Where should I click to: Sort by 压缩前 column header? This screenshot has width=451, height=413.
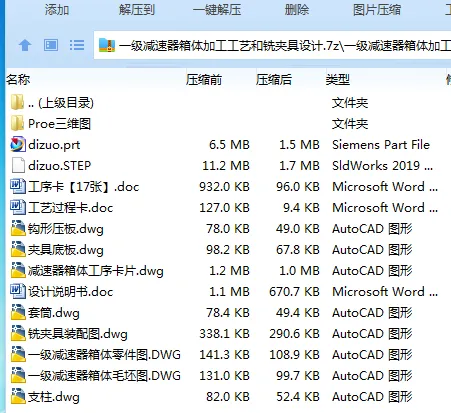(x=204, y=80)
